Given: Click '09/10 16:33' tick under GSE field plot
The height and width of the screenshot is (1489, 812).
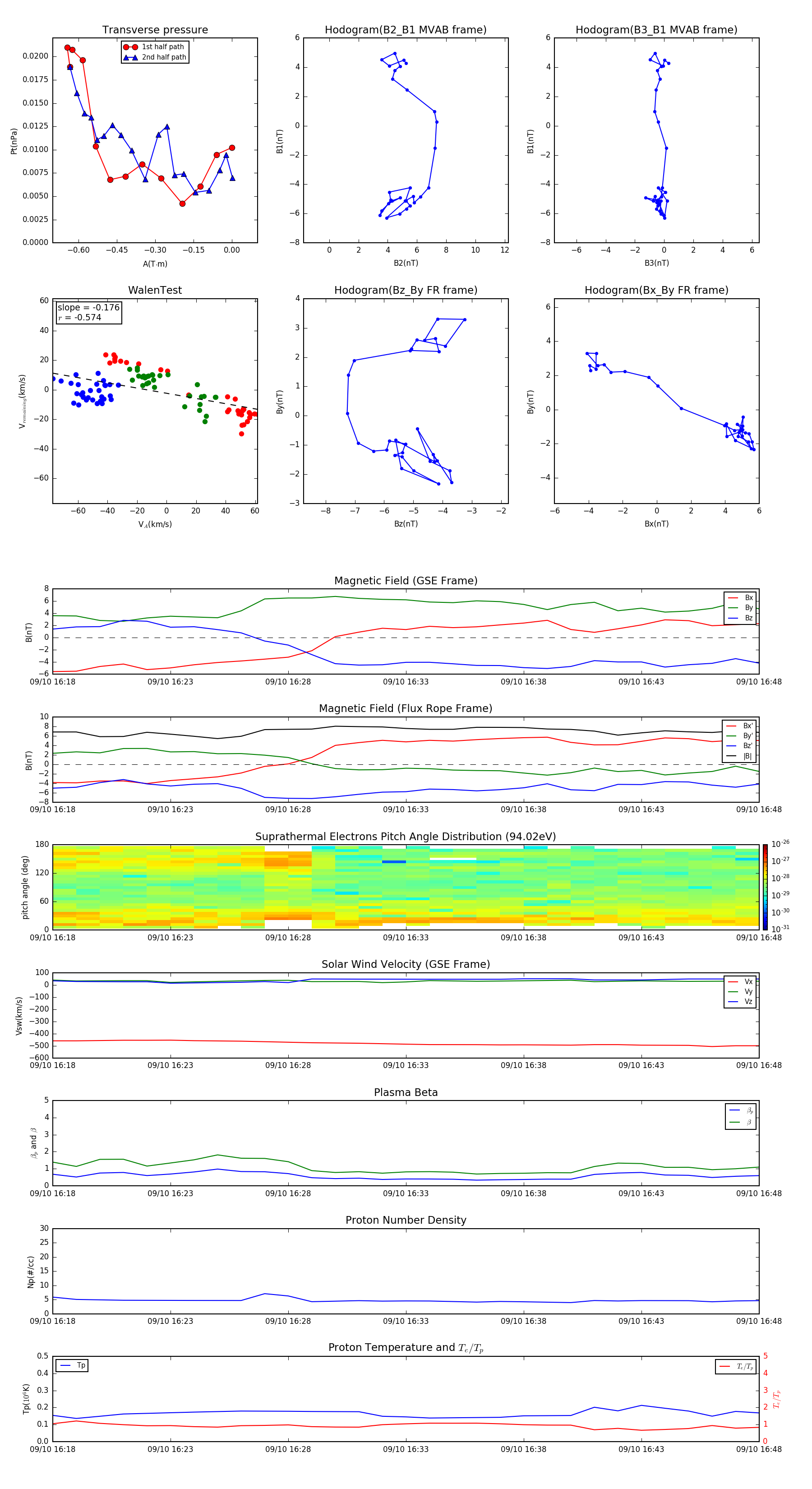Looking at the screenshot, I should point(406,681).
